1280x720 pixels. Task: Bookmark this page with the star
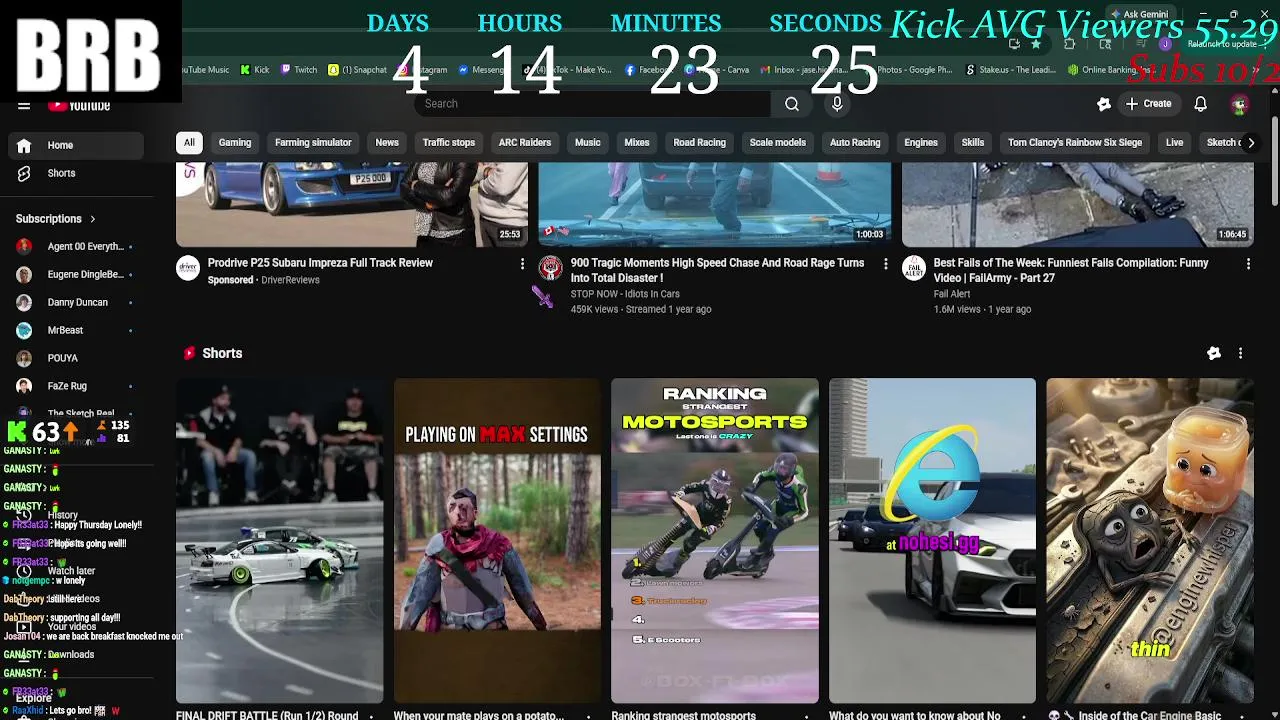click(x=1036, y=44)
